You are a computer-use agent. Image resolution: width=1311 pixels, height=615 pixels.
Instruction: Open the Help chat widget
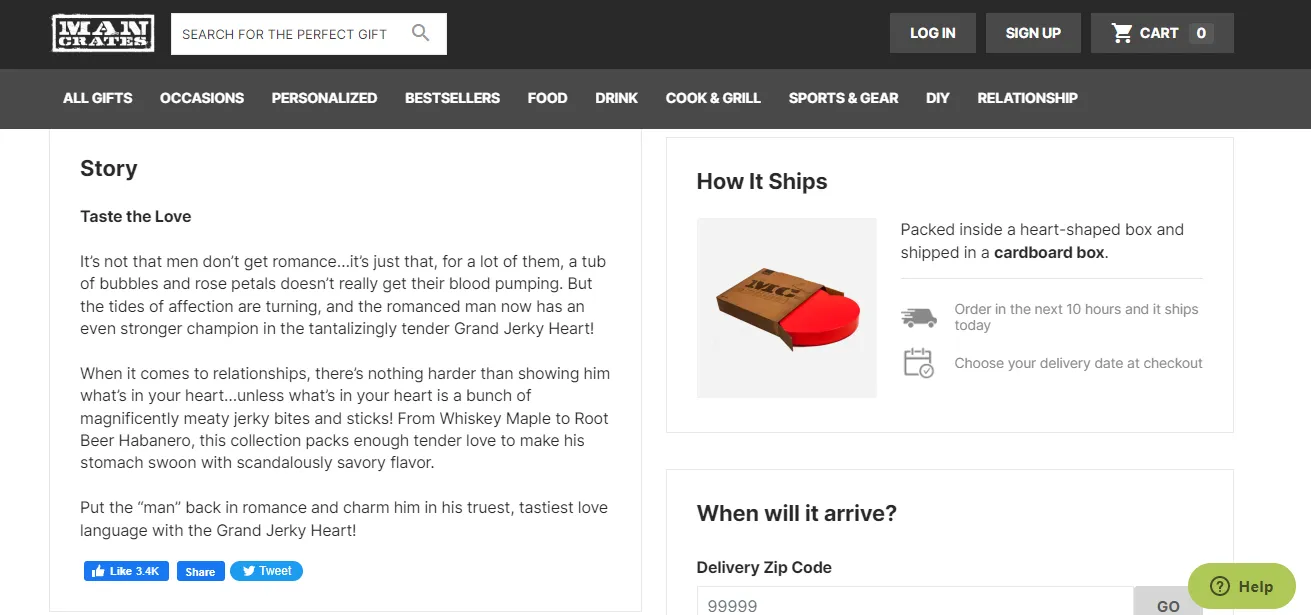(x=1241, y=587)
